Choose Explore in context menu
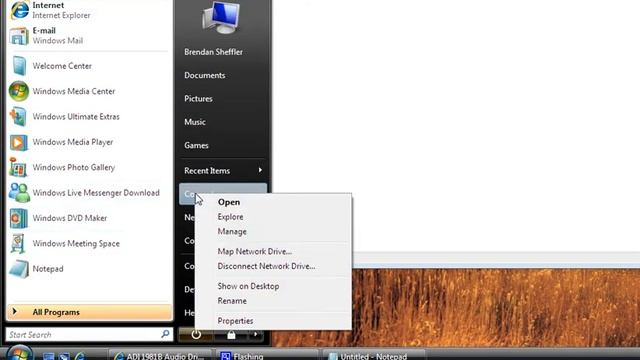 230,217
